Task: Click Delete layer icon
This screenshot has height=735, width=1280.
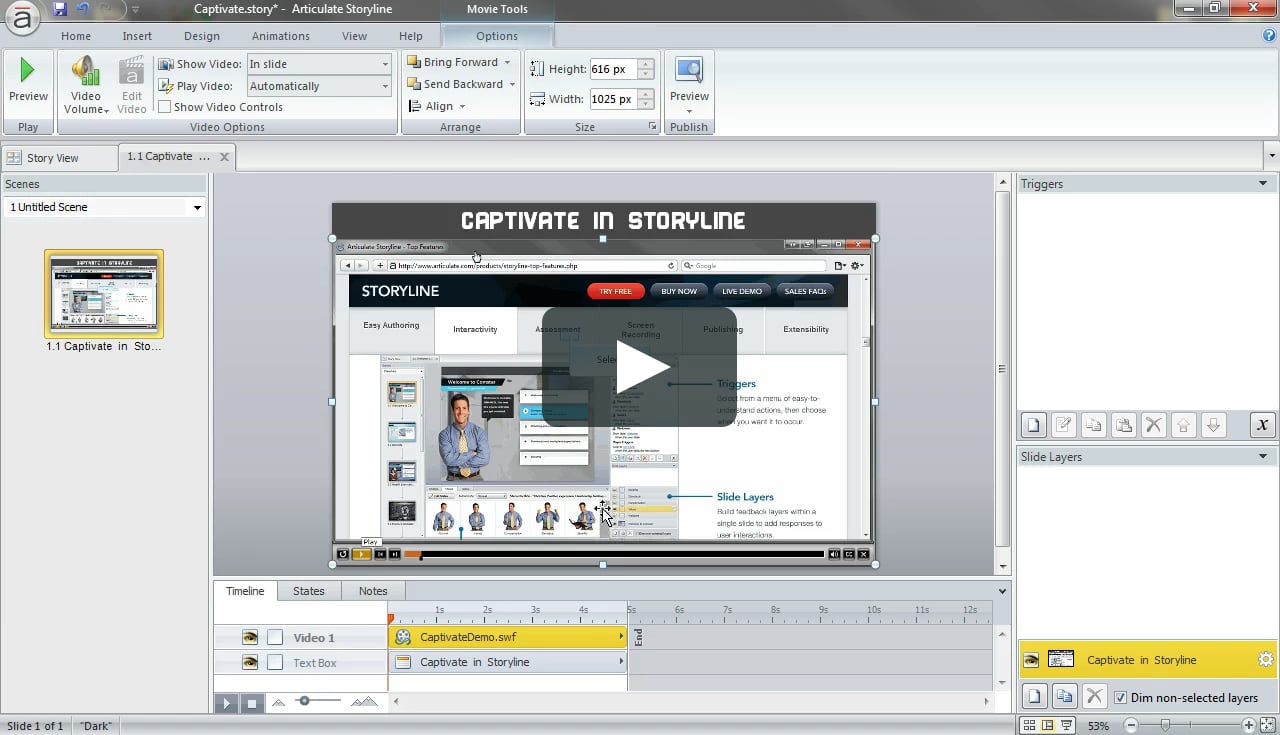Action: 1095,697
